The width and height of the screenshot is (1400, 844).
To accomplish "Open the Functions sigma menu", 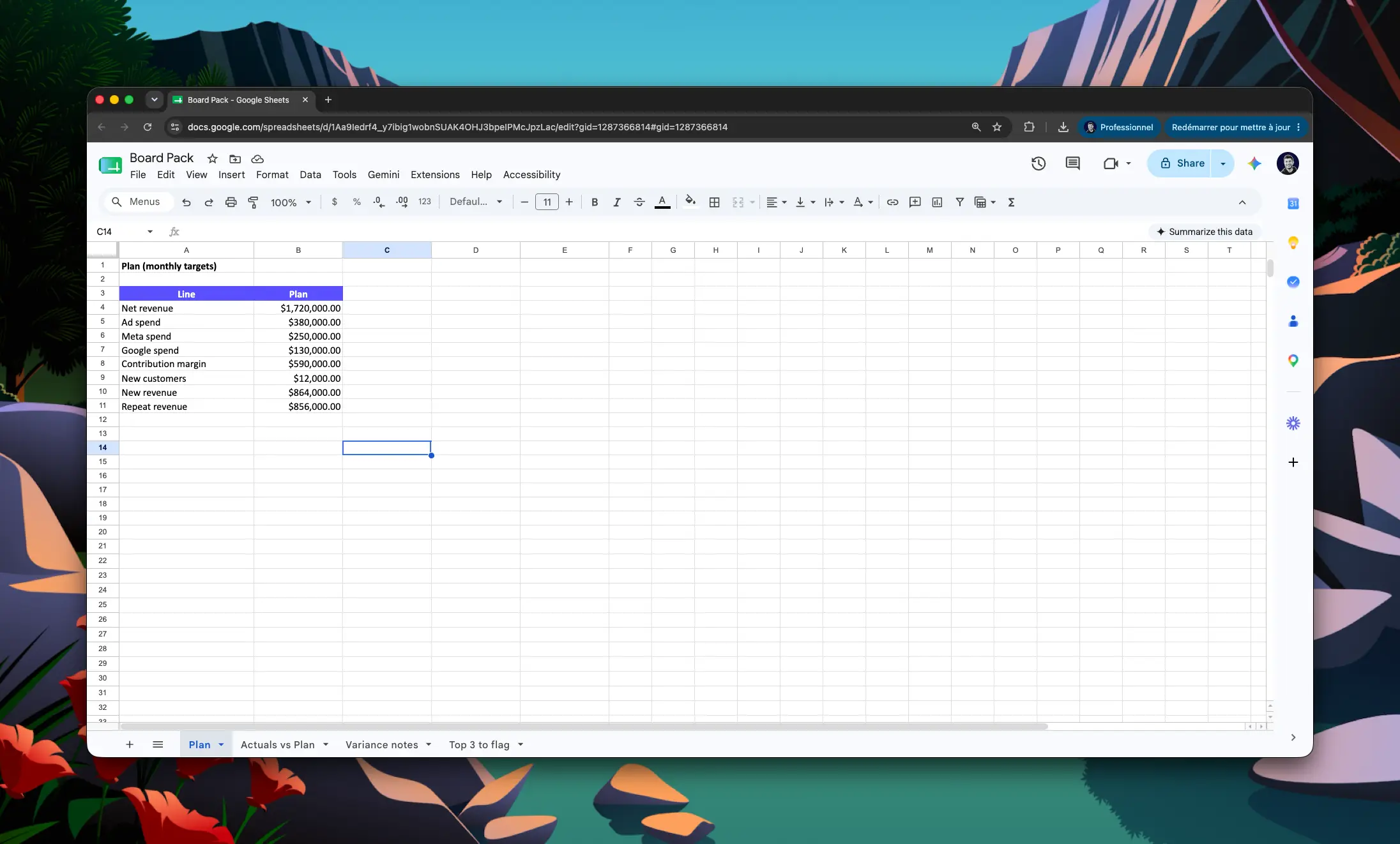I will pos(1012,202).
